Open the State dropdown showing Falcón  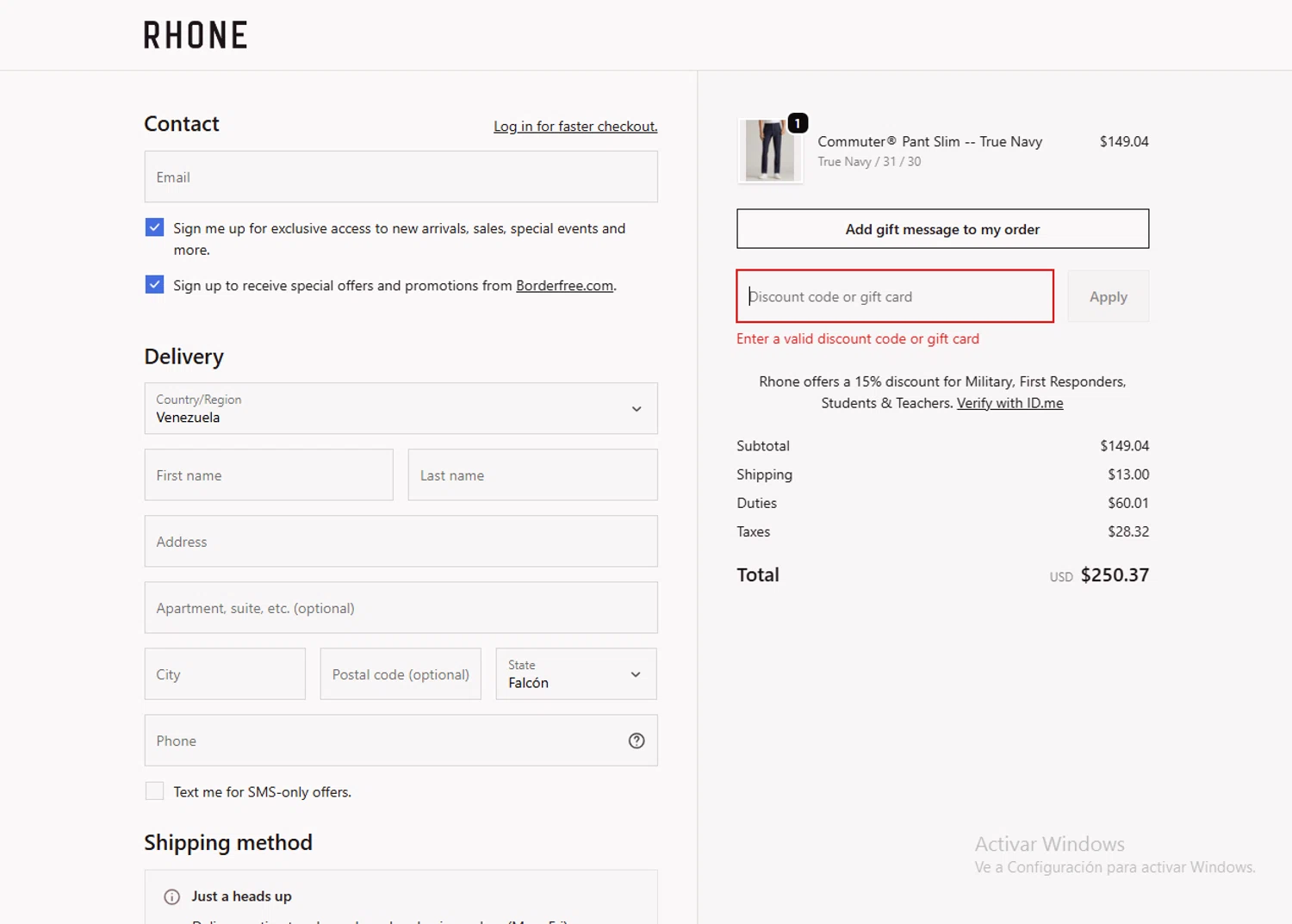pos(576,673)
